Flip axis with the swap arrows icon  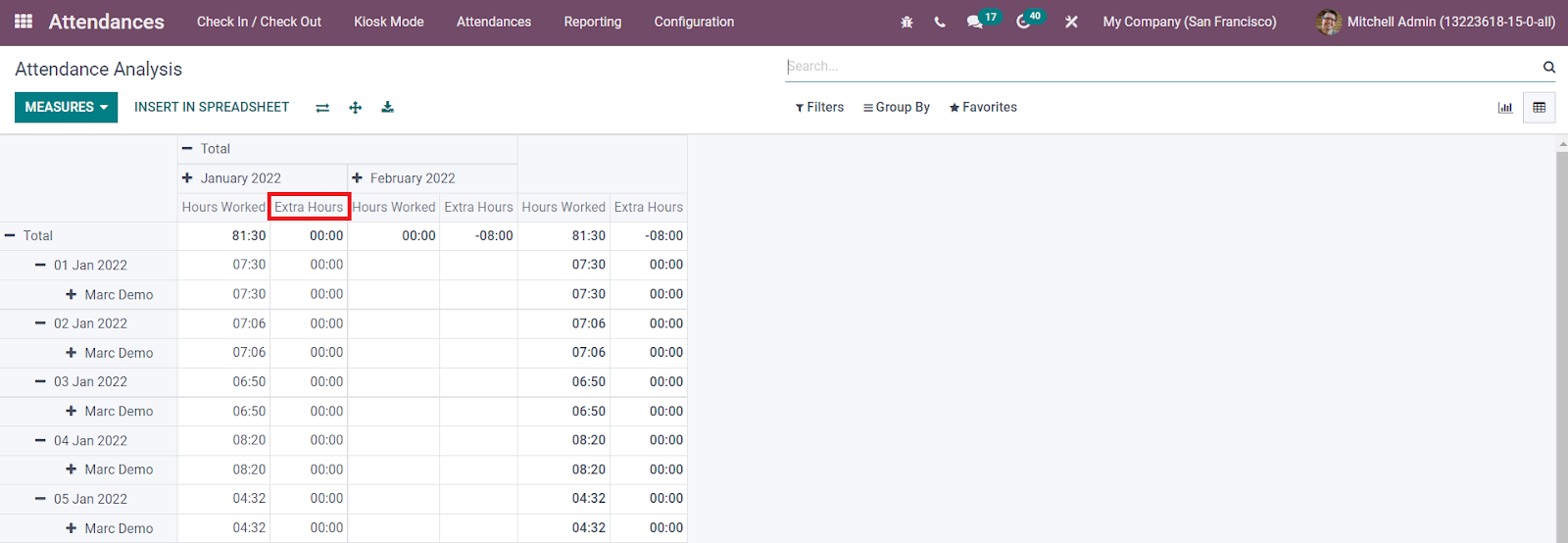click(x=322, y=108)
